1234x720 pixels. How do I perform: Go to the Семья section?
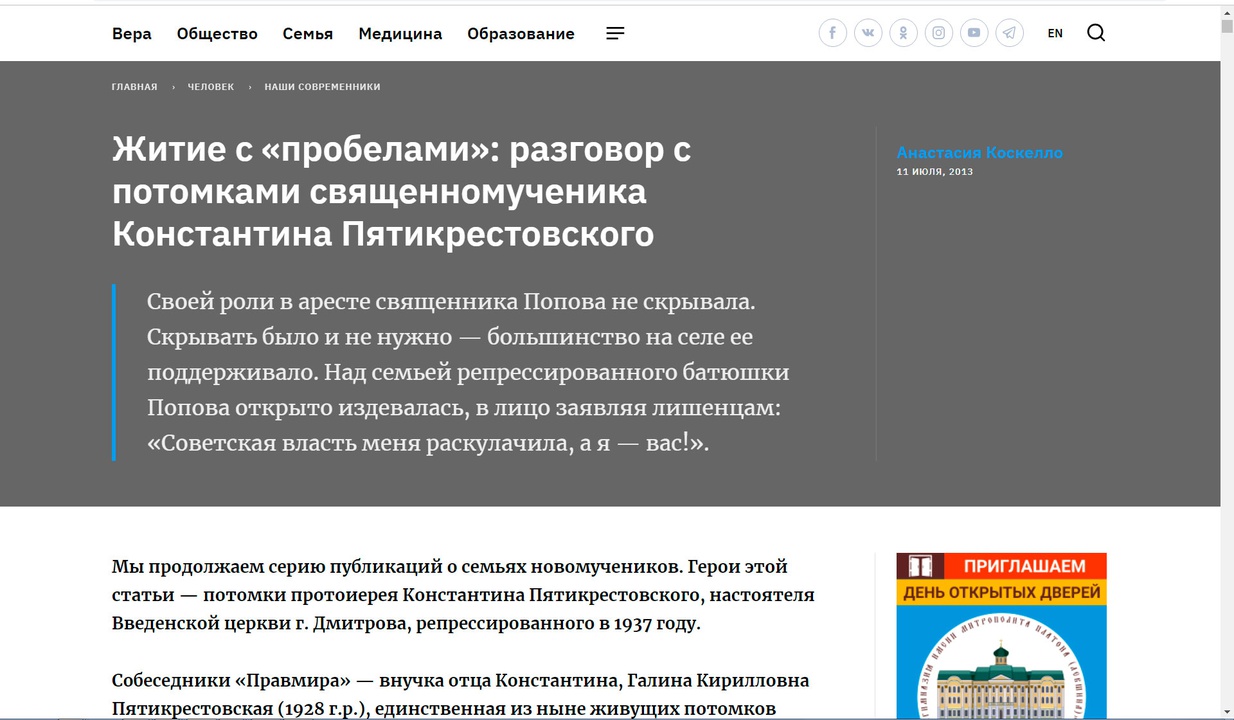(x=308, y=33)
